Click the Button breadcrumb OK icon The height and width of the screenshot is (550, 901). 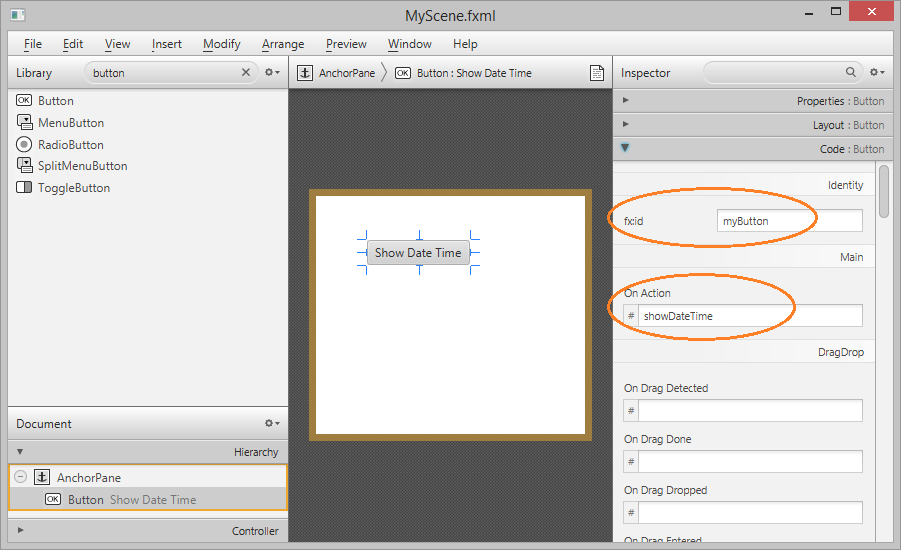[x=403, y=73]
